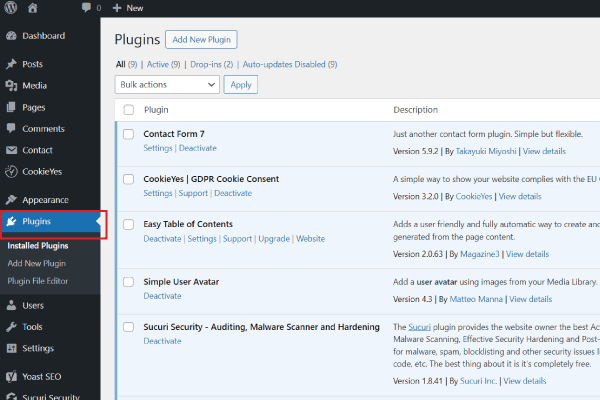Click the Settings sliders icon

coord(11,348)
